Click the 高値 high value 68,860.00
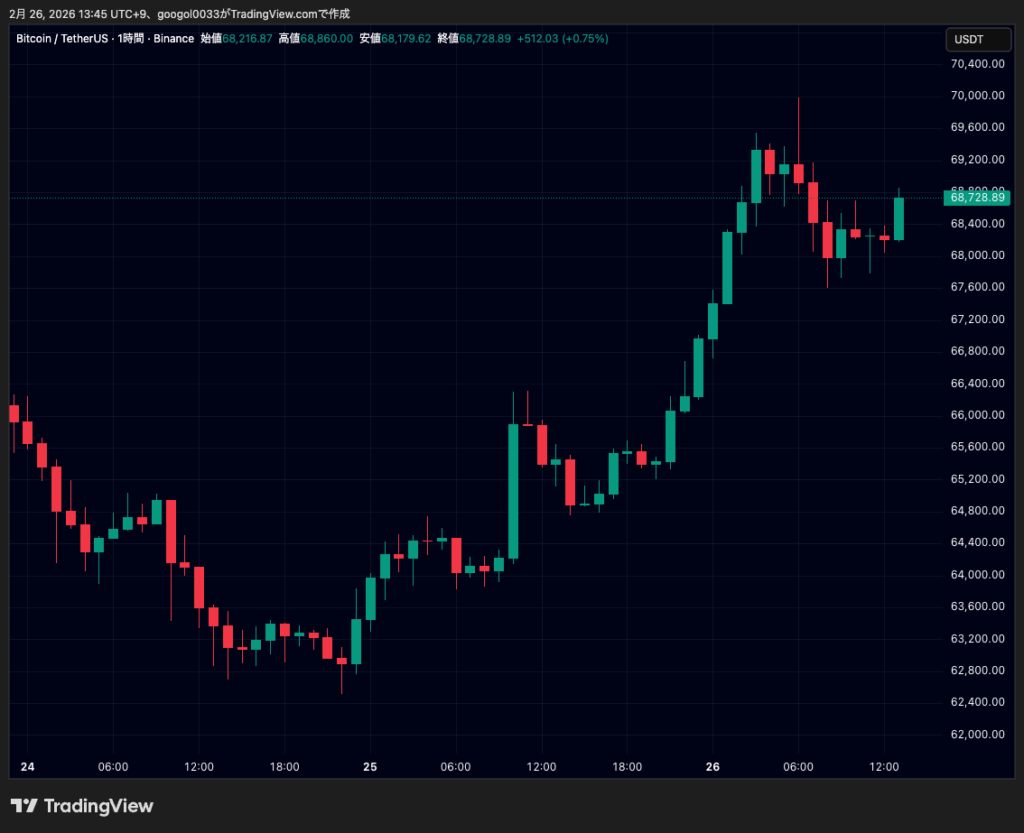The height and width of the screenshot is (833, 1024). point(327,39)
